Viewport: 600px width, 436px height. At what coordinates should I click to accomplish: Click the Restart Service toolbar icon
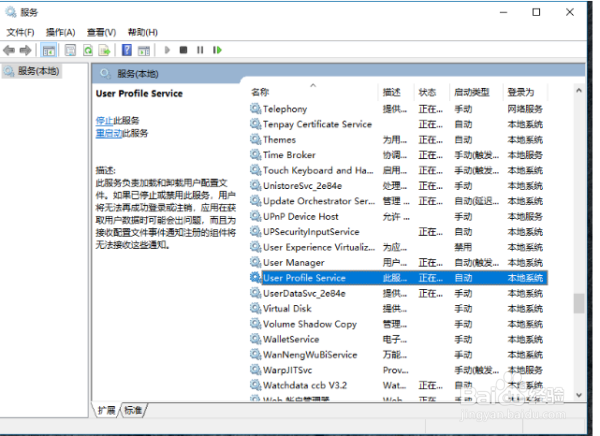pos(217,50)
